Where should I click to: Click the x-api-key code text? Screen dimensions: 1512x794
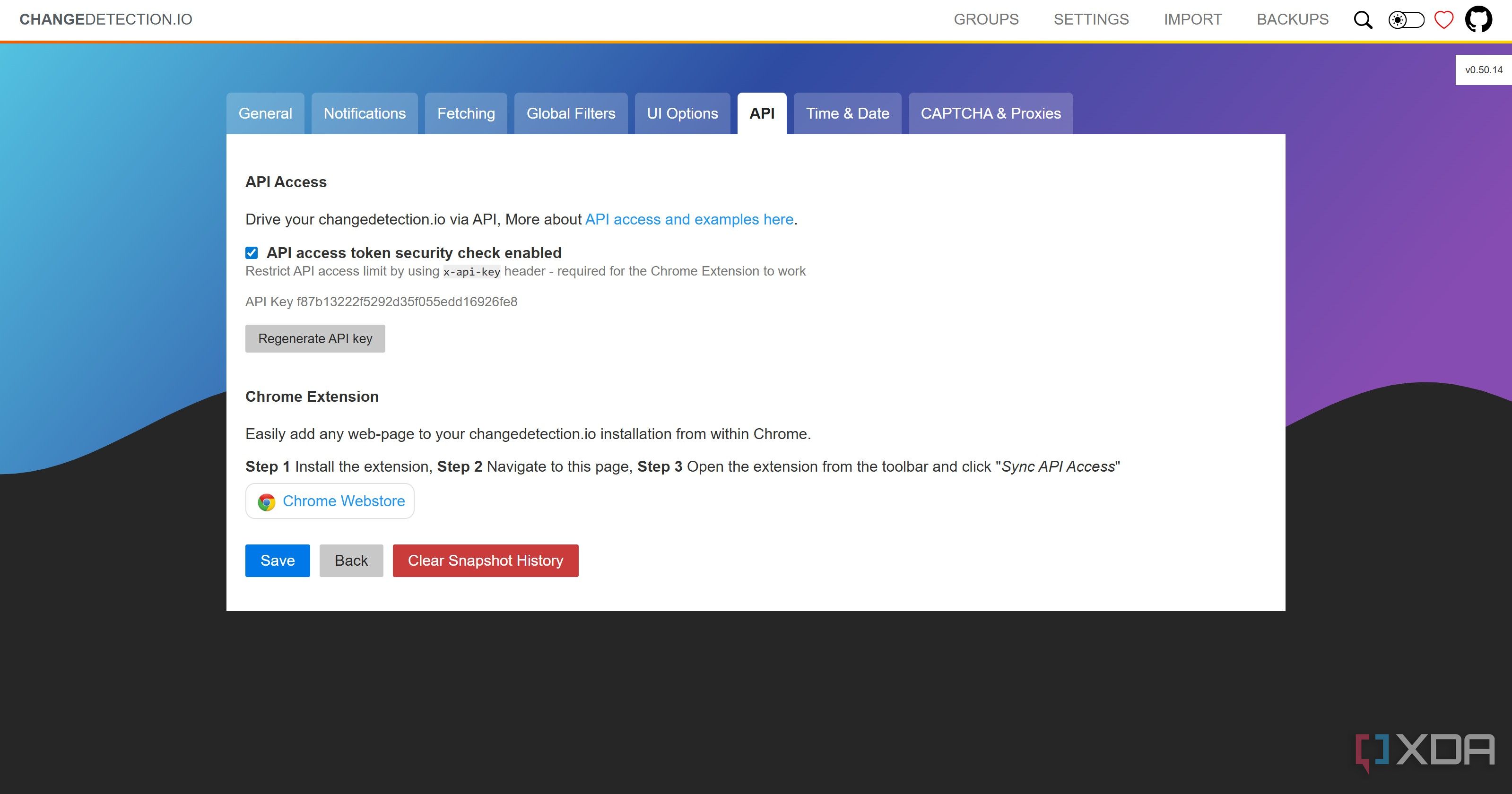pyautogui.click(x=472, y=272)
